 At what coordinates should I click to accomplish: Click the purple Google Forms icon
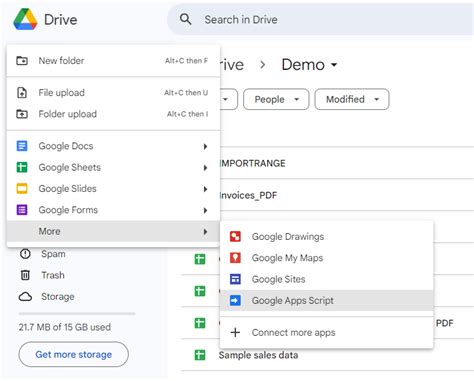click(x=22, y=210)
